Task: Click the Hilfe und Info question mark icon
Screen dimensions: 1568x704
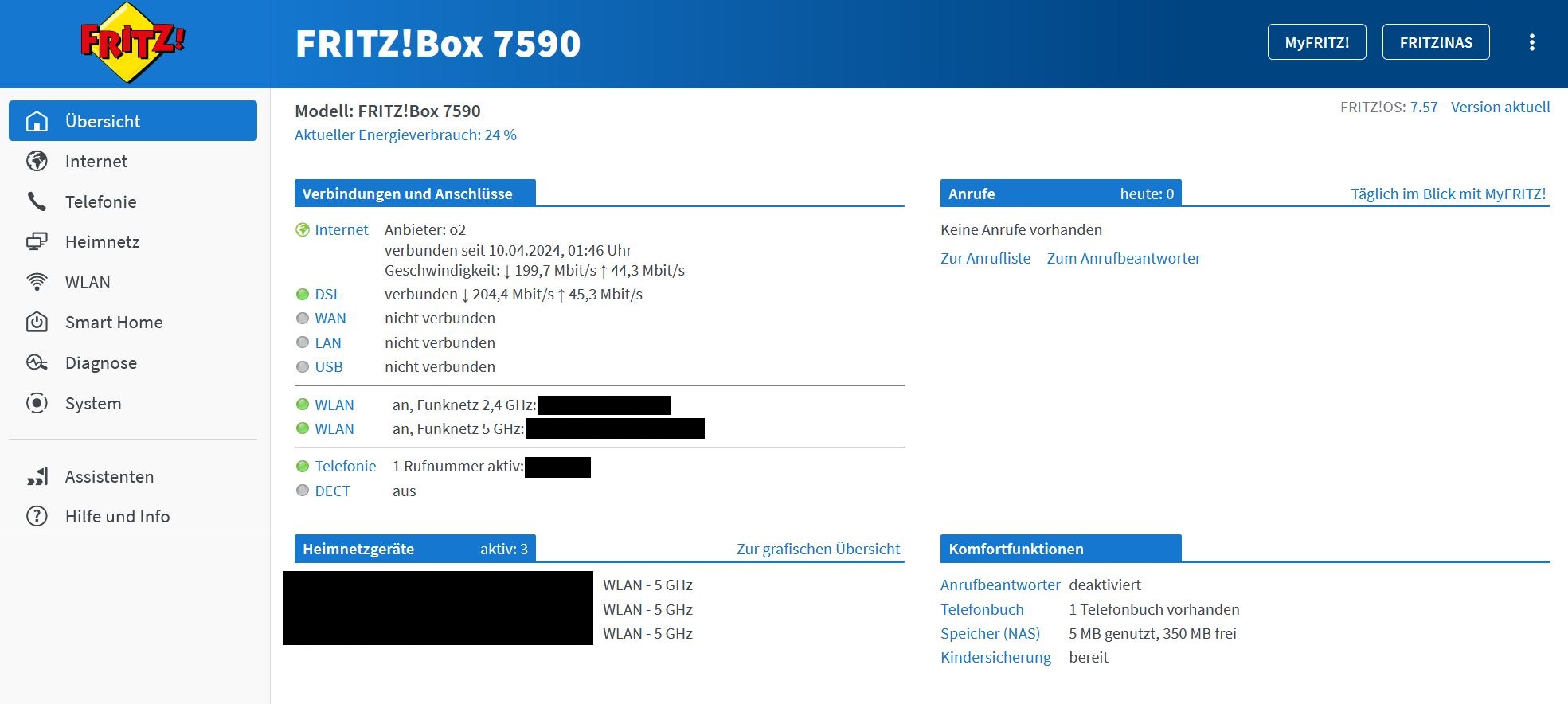Action: click(37, 516)
